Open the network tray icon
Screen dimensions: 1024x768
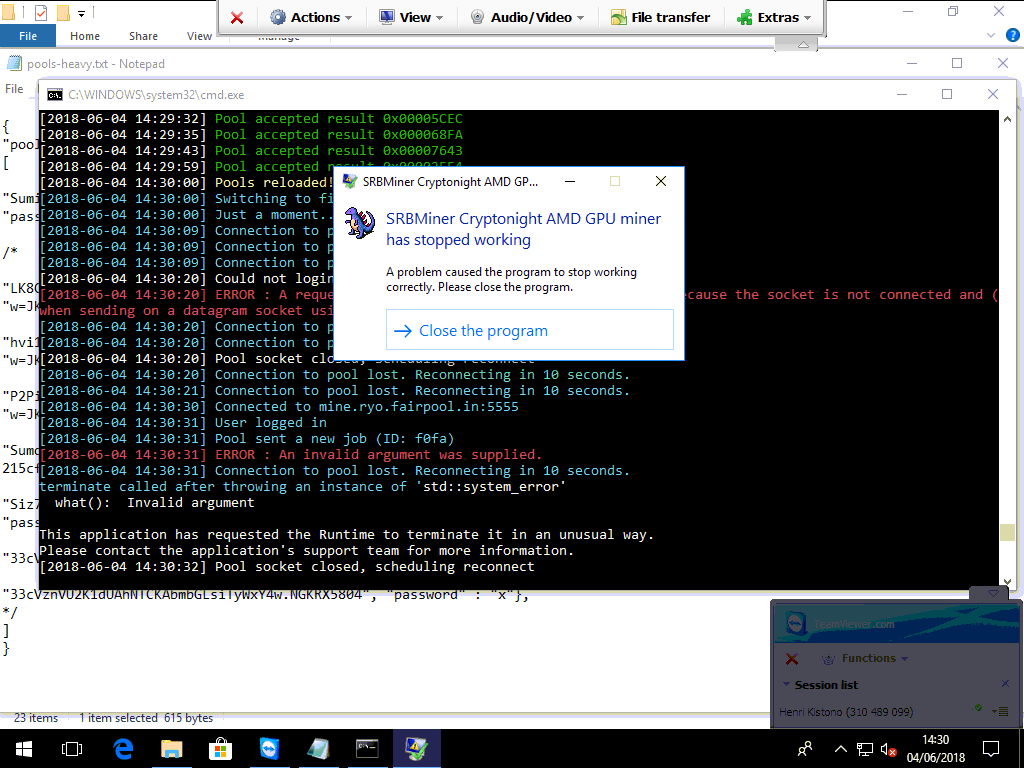point(865,749)
